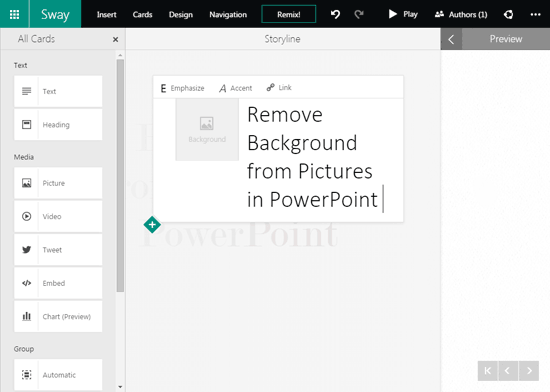Click scroll down arrow in cards panel
Image resolution: width=550 pixels, height=392 pixels.
(x=120, y=387)
